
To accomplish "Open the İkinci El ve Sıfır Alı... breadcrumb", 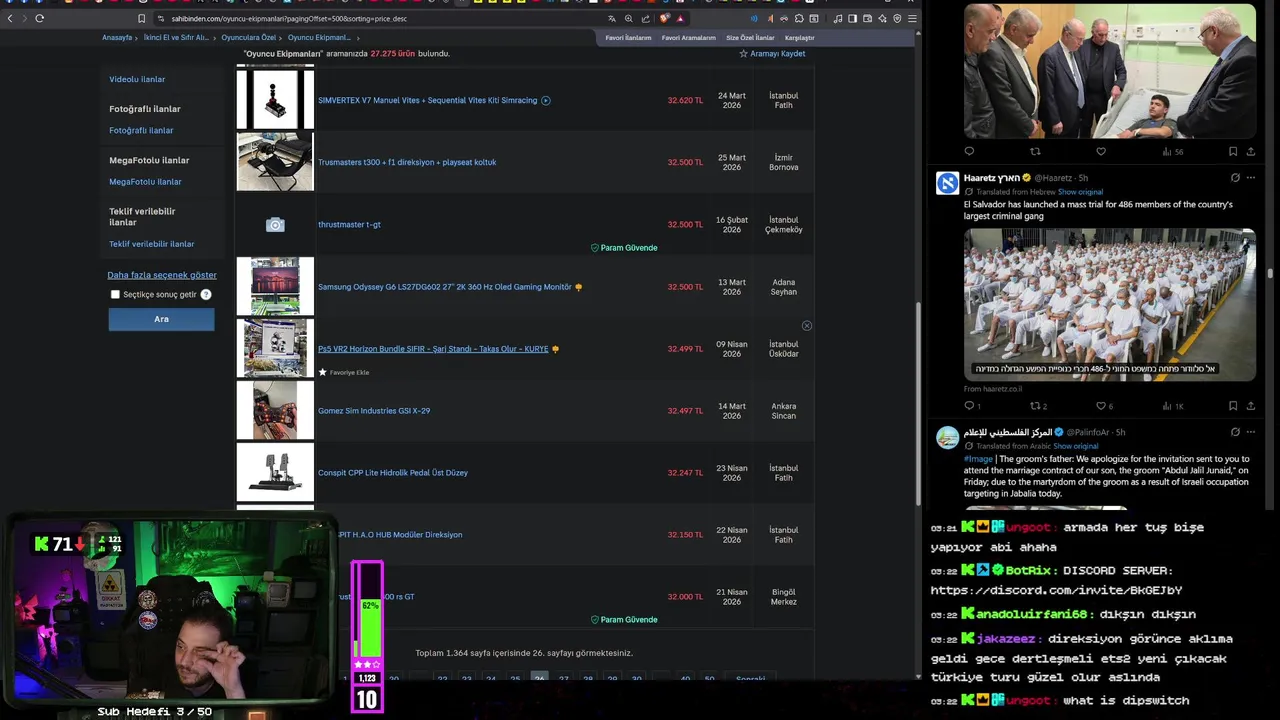I will click(x=176, y=38).
